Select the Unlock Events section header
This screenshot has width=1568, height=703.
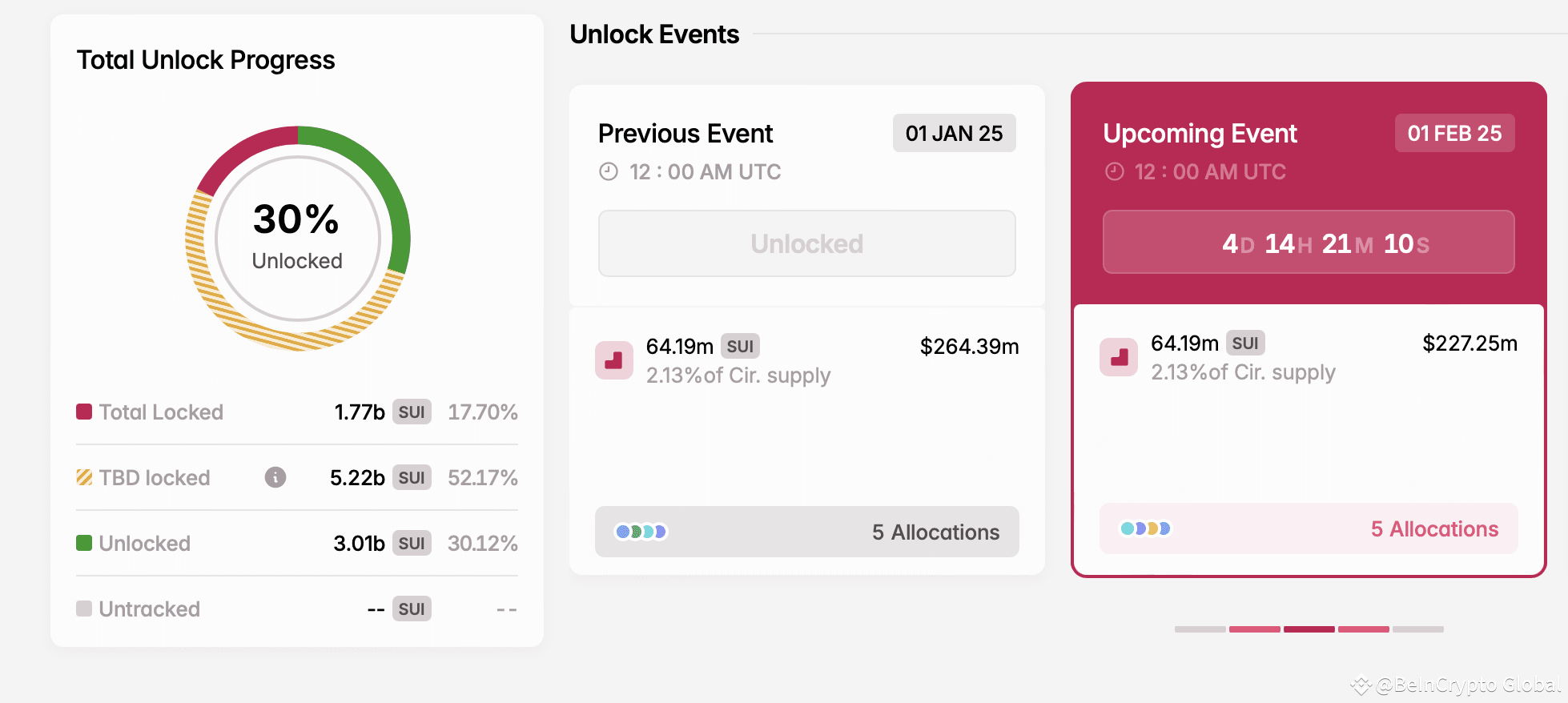coord(654,34)
